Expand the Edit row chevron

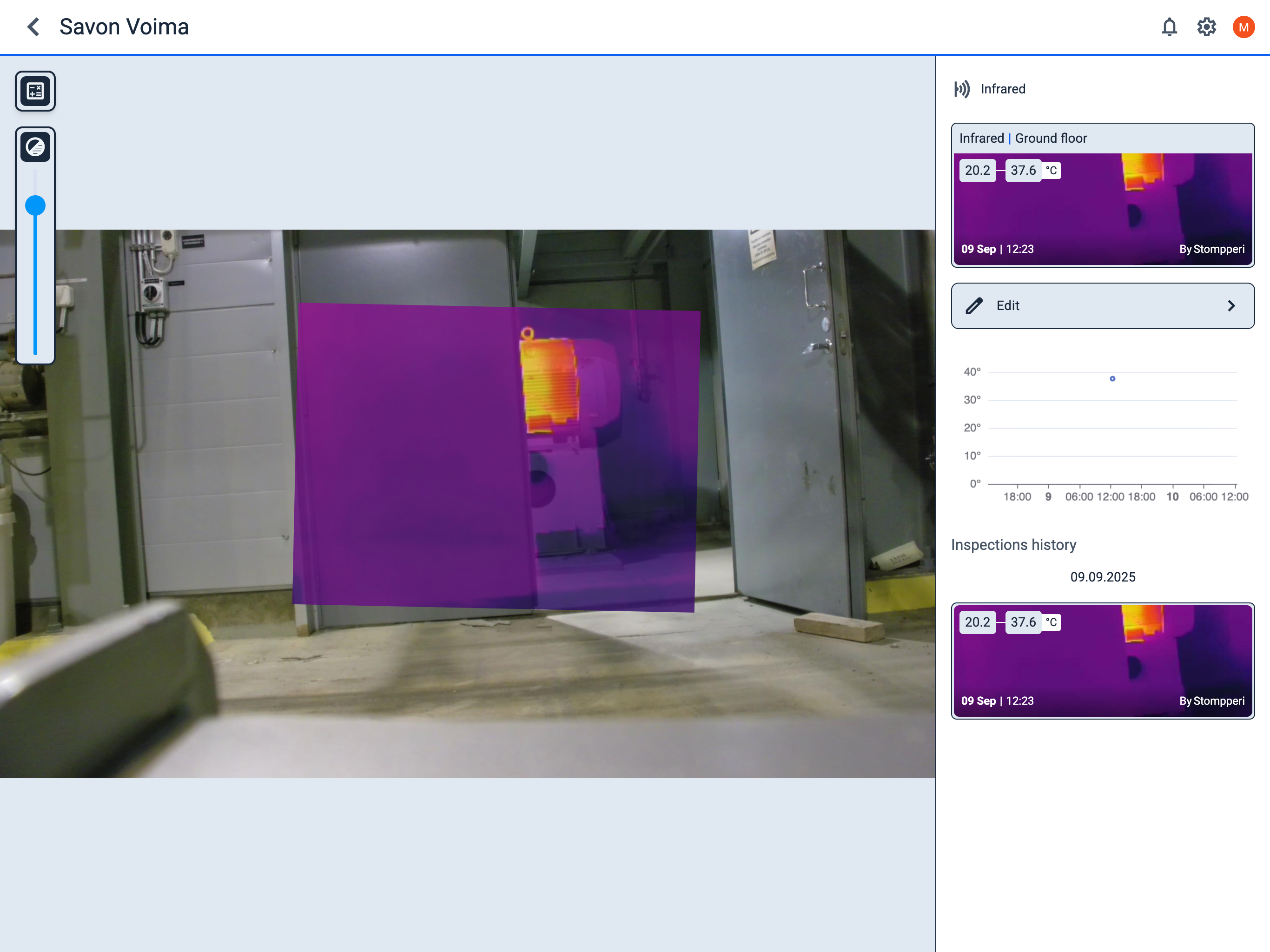pyautogui.click(x=1231, y=305)
